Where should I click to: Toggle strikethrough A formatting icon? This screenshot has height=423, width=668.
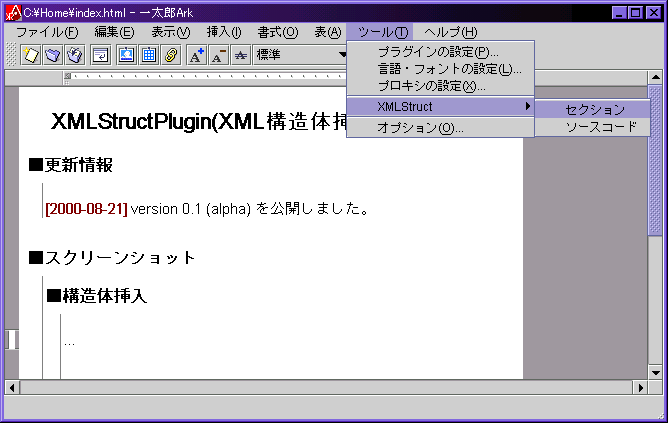coord(241,55)
